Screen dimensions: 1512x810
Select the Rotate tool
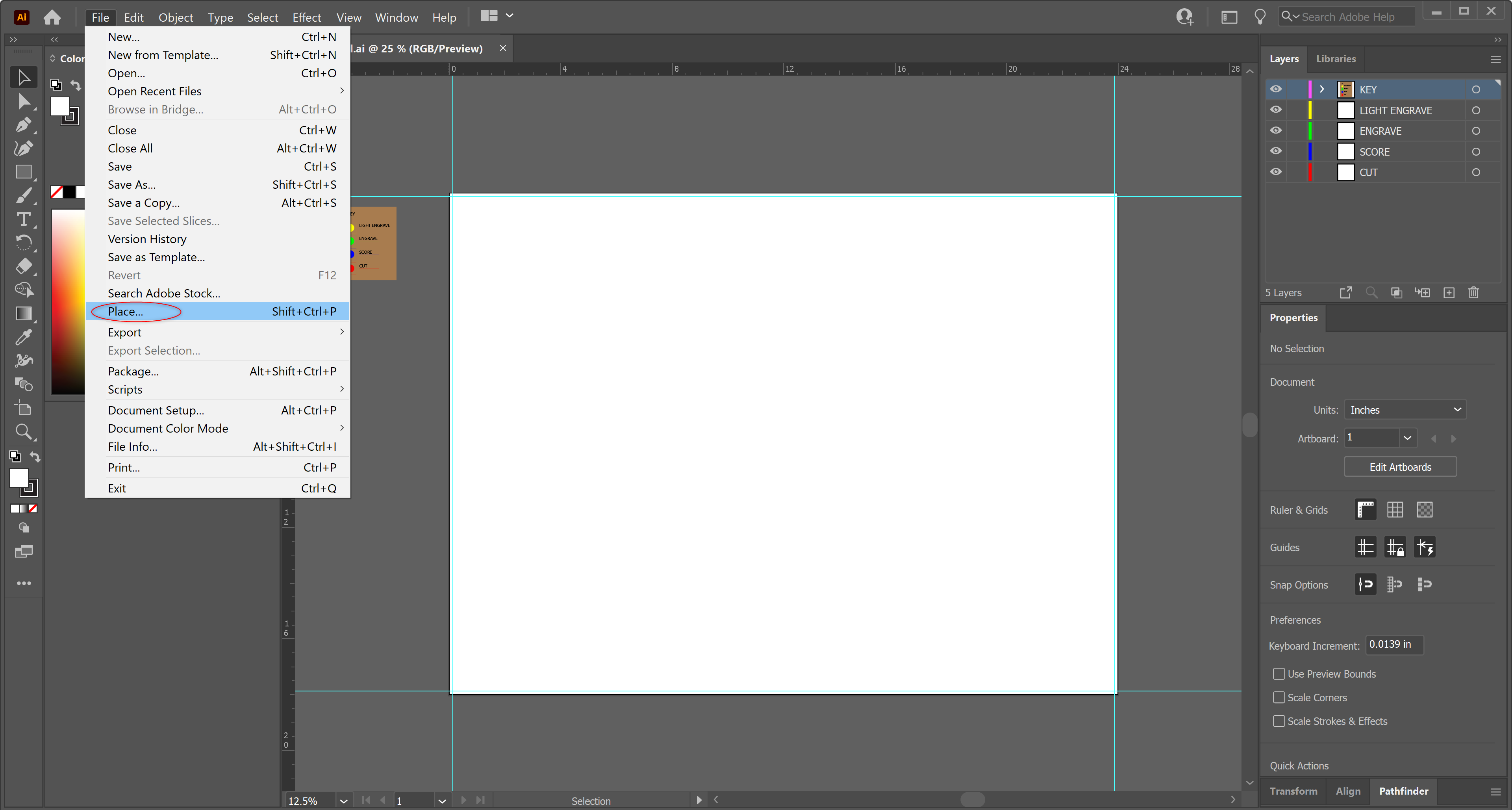tap(24, 242)
